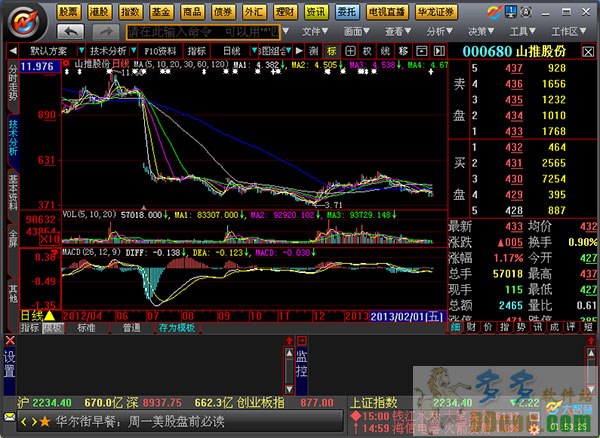The height and width of the screenshot is (438, 600).
Task: Open the 画面 menu
Action: [356, 31]
